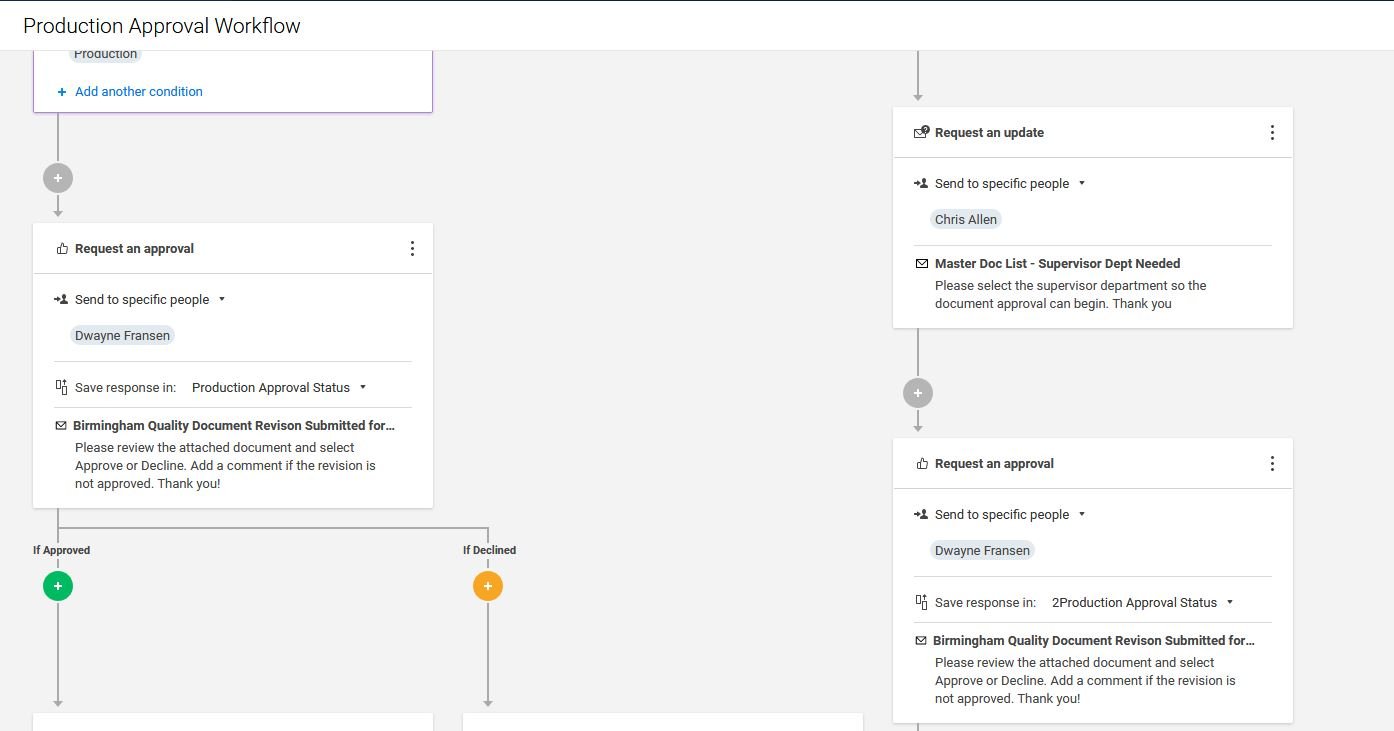Select Chris Allen recipient chip

(966, 219)
